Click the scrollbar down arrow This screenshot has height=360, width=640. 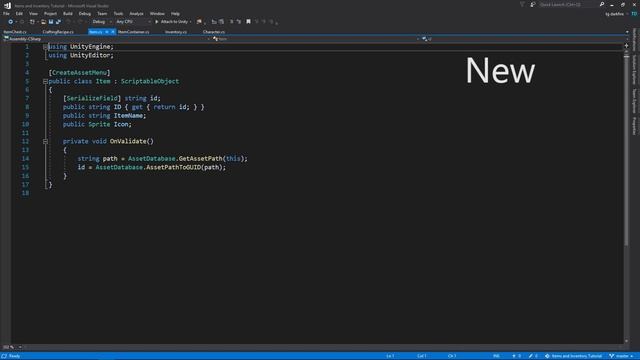(x=626, y=341)
